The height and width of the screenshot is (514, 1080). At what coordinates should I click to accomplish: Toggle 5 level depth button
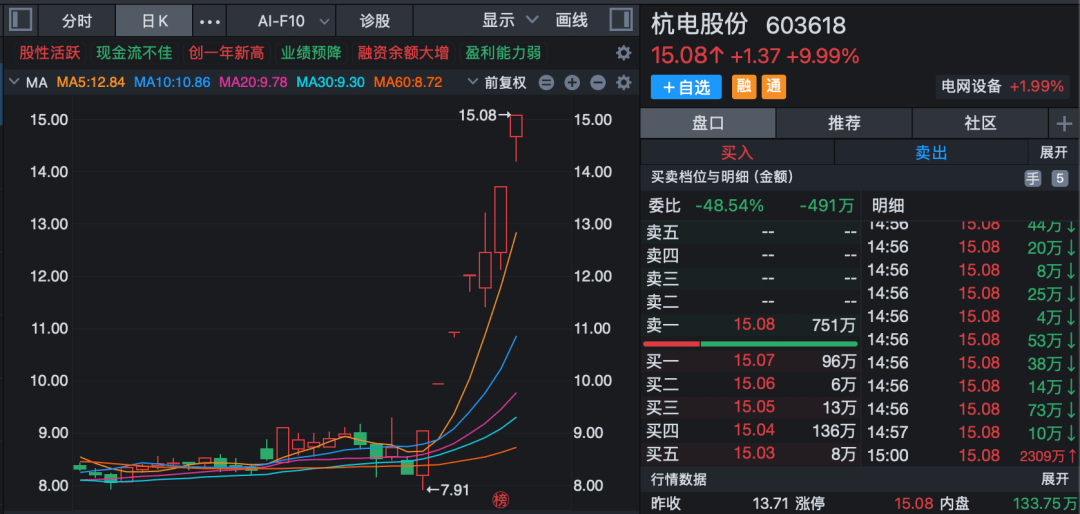click(1059, 178)
